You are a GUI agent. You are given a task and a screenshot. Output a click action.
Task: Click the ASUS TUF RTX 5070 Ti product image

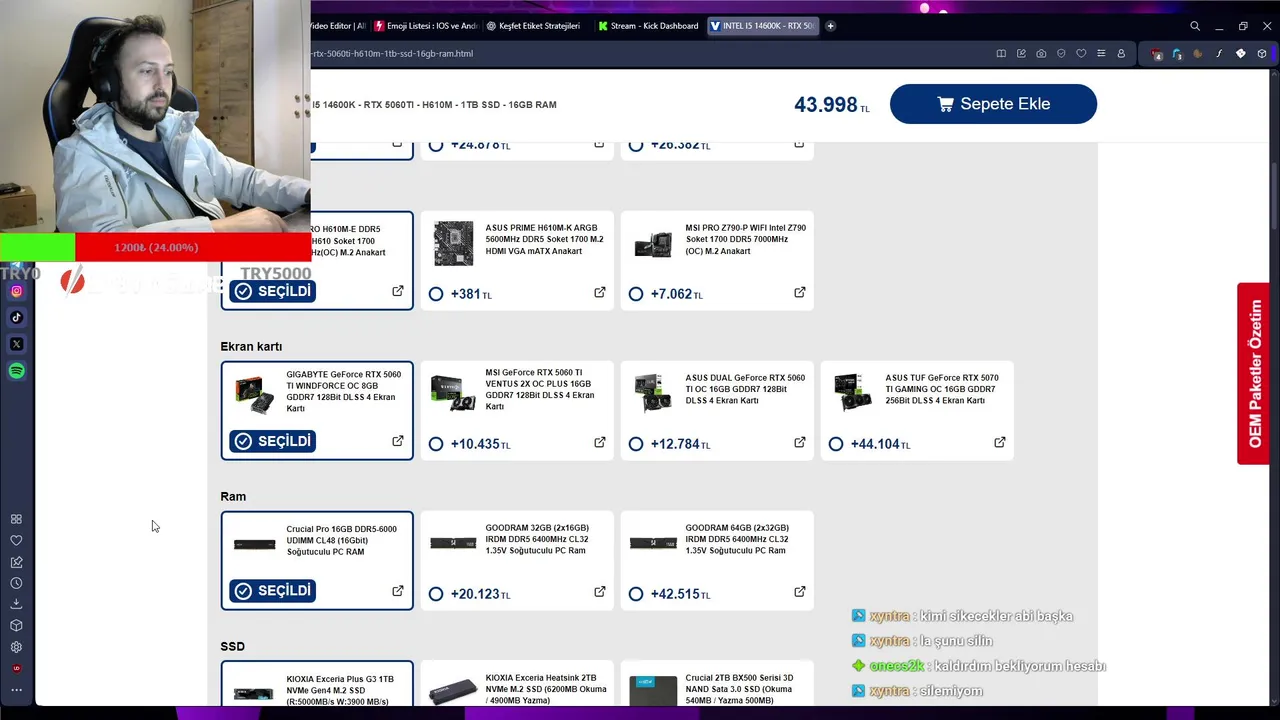click(853, 393)
